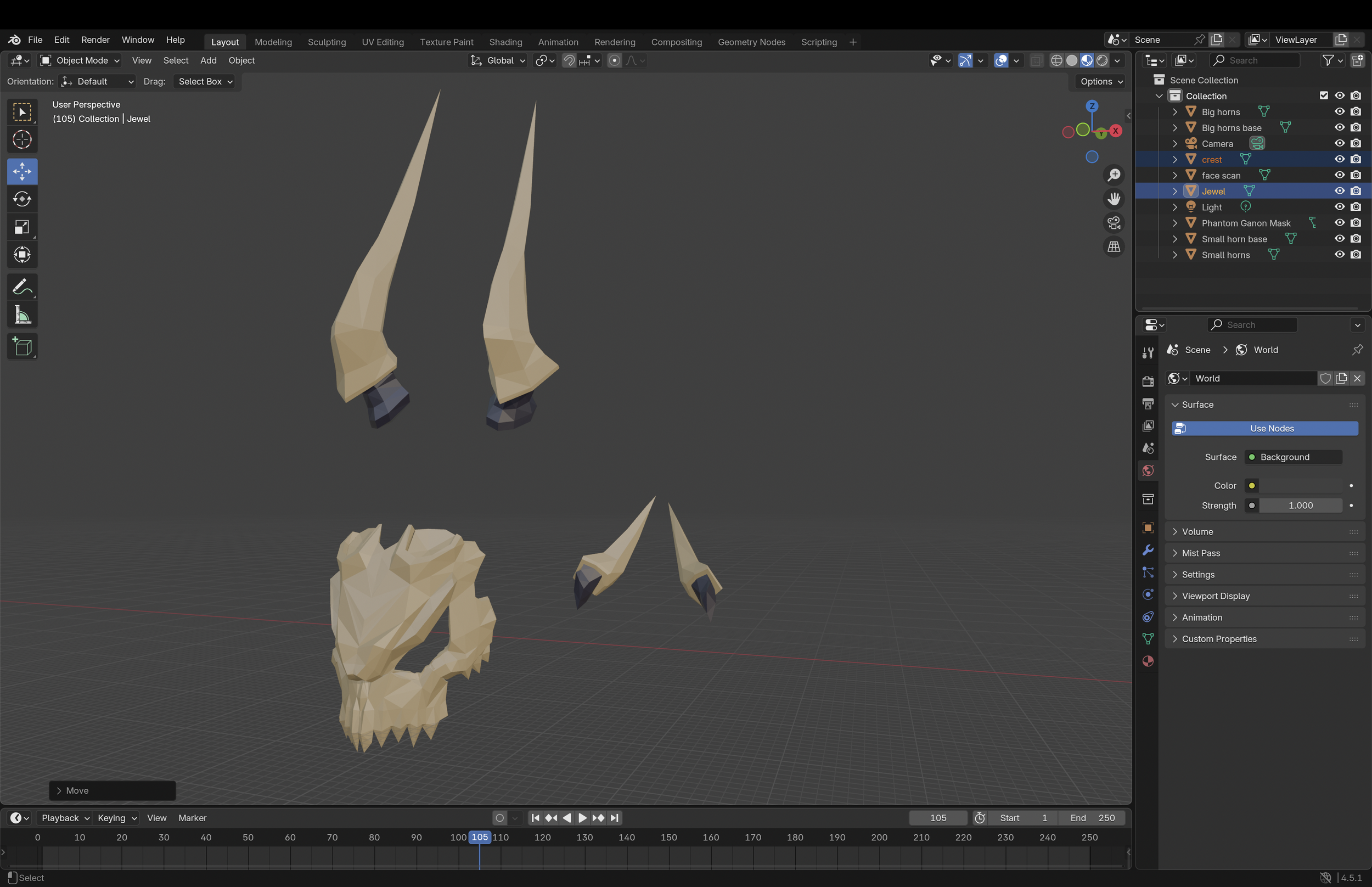Click the pan view hand icon
1372x887 pixels.
point(1114,199)
